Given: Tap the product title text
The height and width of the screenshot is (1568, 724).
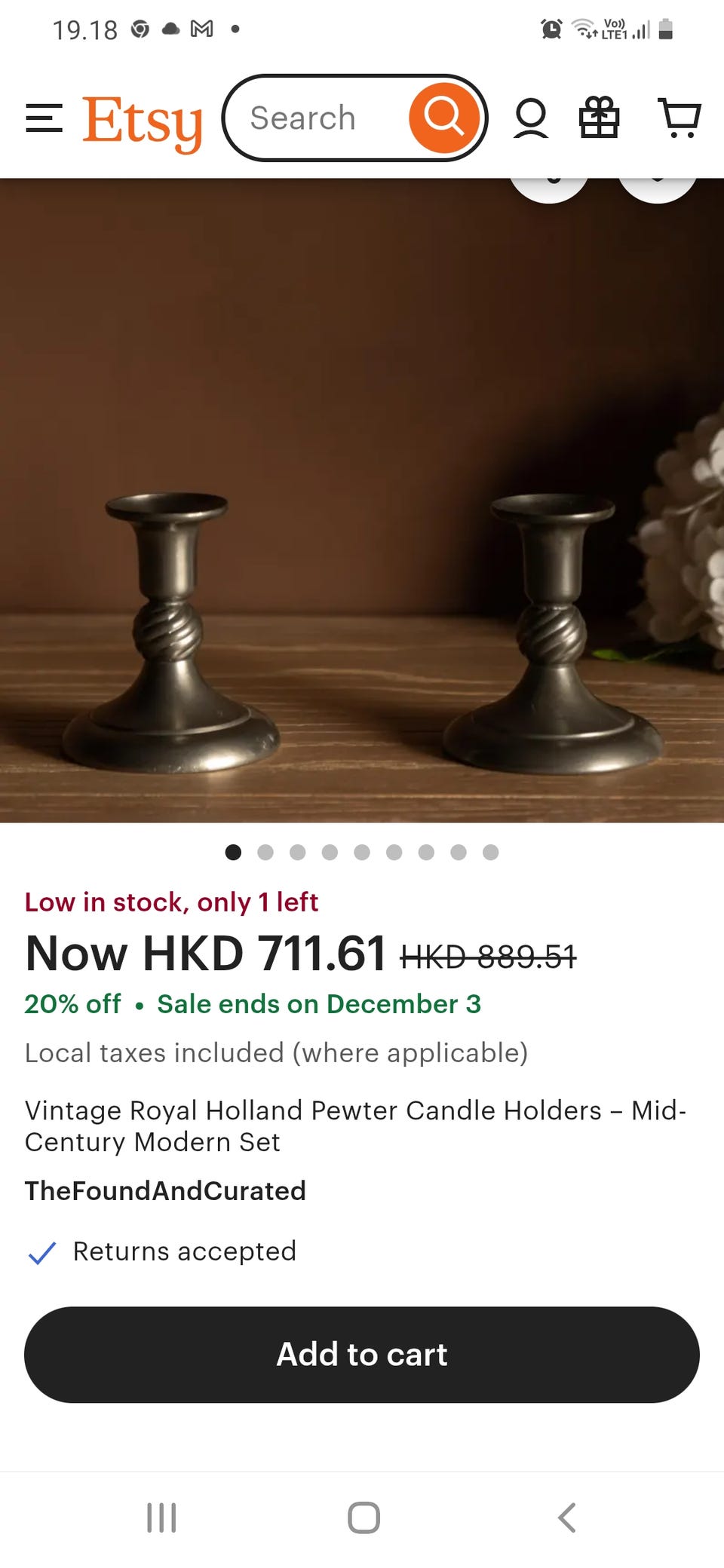Looking at the screenshot, I should coord(355,1126).
